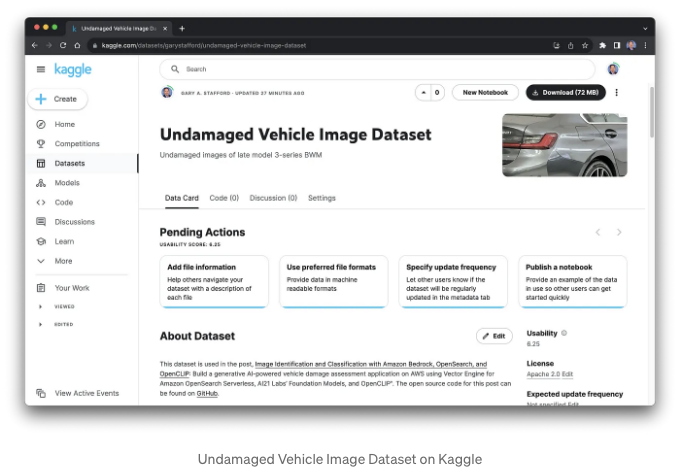The image size is (680, 468).
Task: Click Edit button for About Dataset
Action: click(x=494, y=336)
